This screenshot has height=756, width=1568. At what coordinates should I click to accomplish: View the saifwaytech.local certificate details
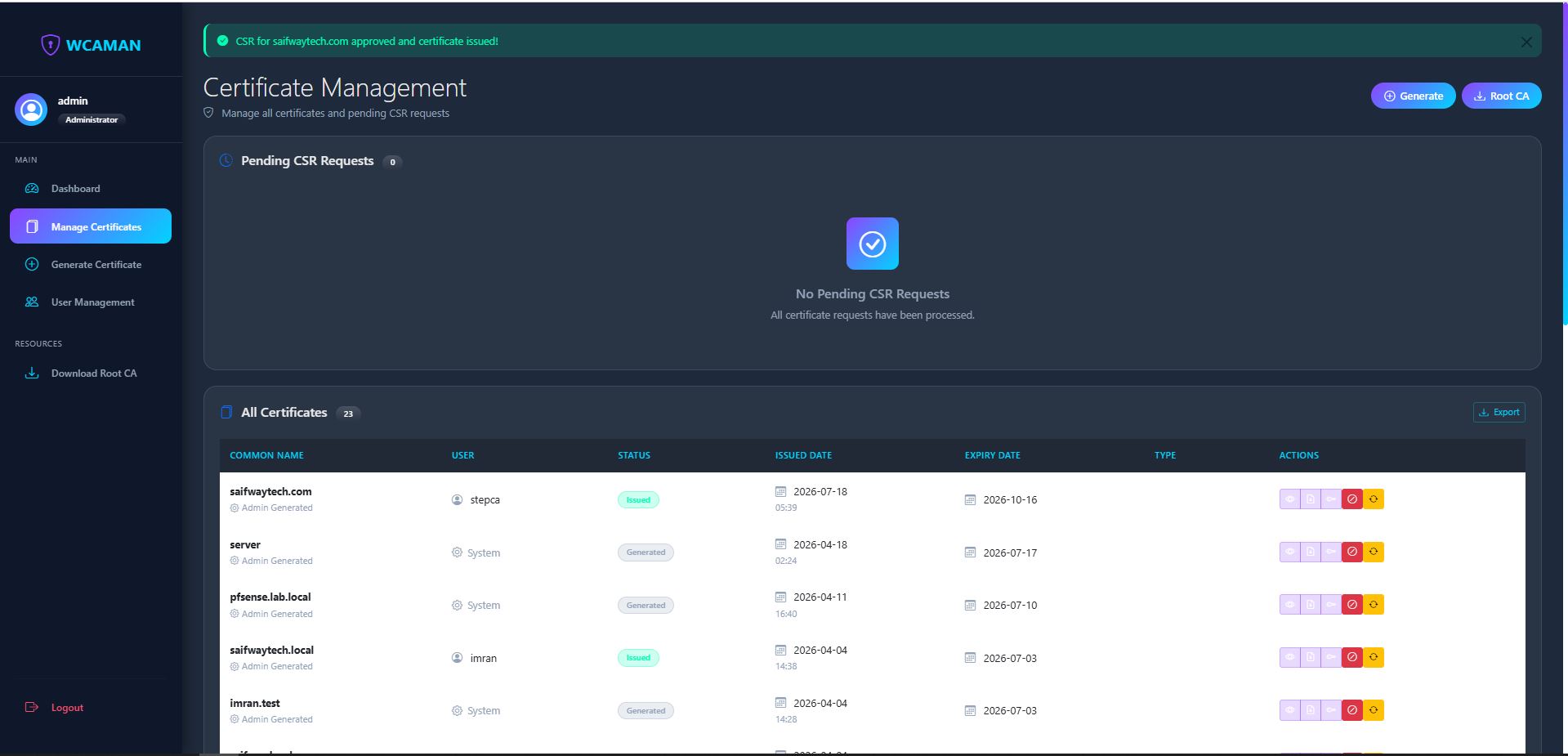pyautogui.click(x=1289, y=658)
